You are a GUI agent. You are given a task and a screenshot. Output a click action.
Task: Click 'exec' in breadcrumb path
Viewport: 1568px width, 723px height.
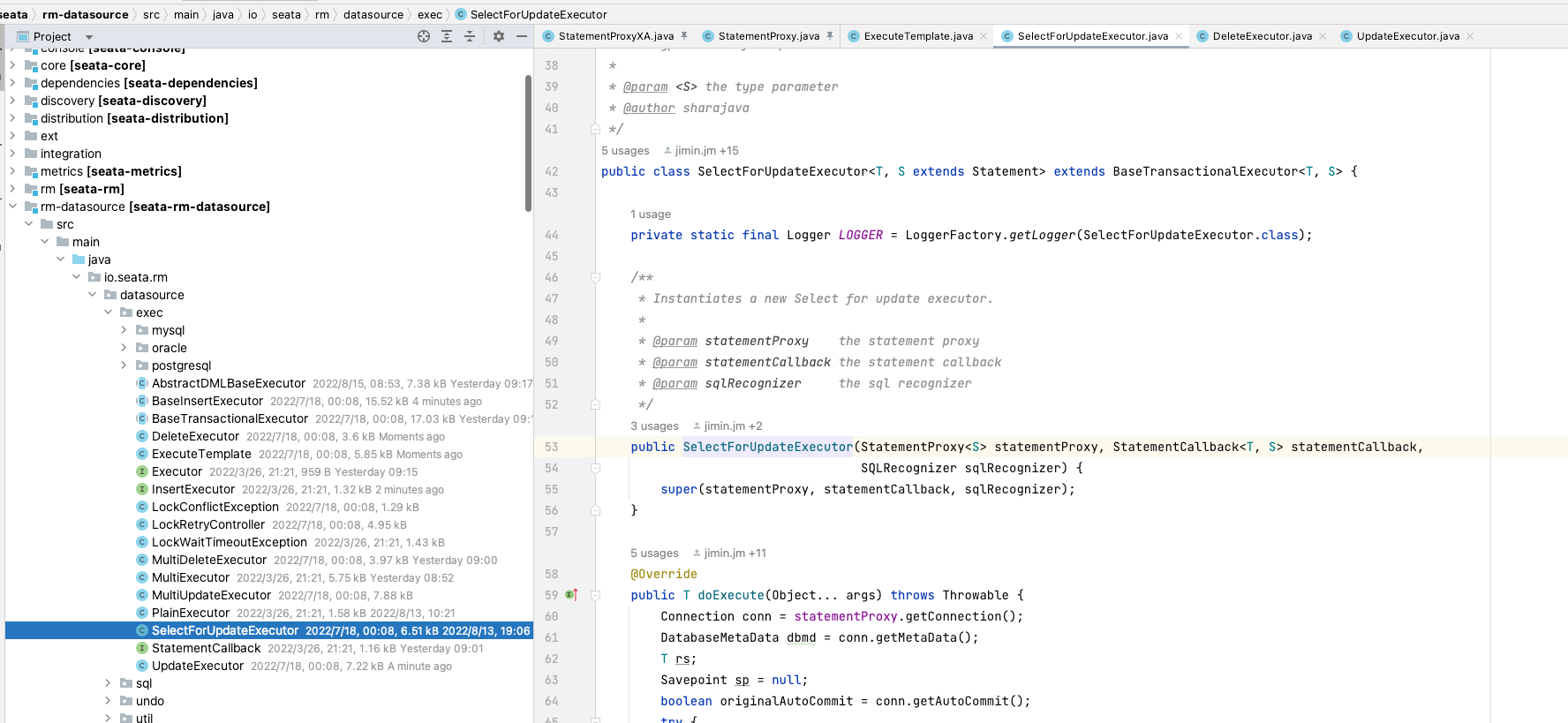coord(430,14)
